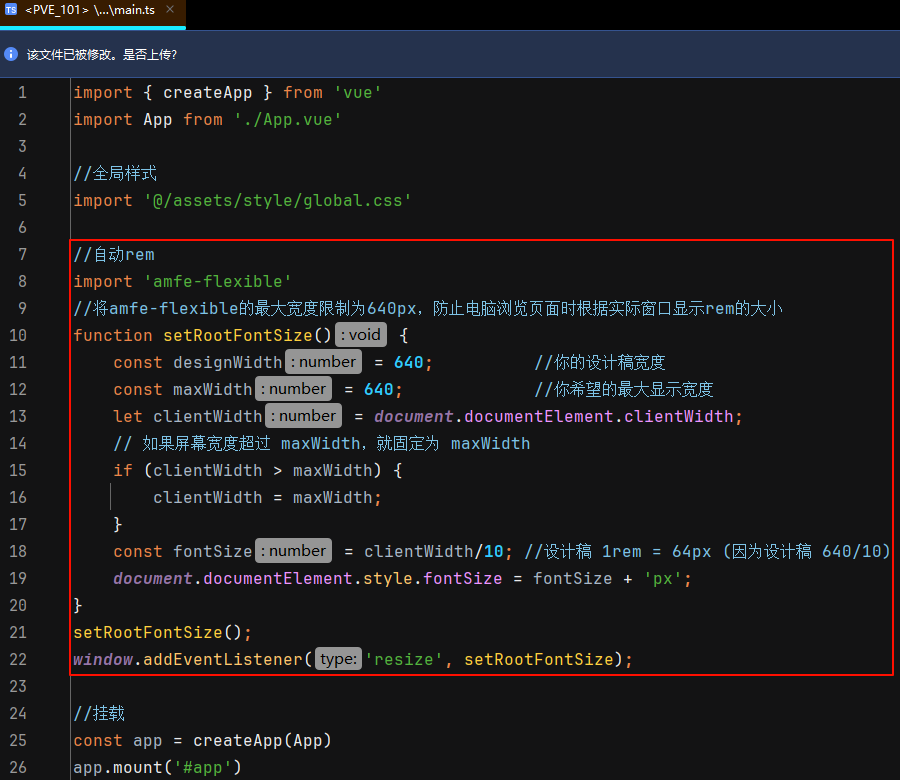Click the file modified upload notification text
The height and width of the screenshot is (780, 900).
(102, 55)
